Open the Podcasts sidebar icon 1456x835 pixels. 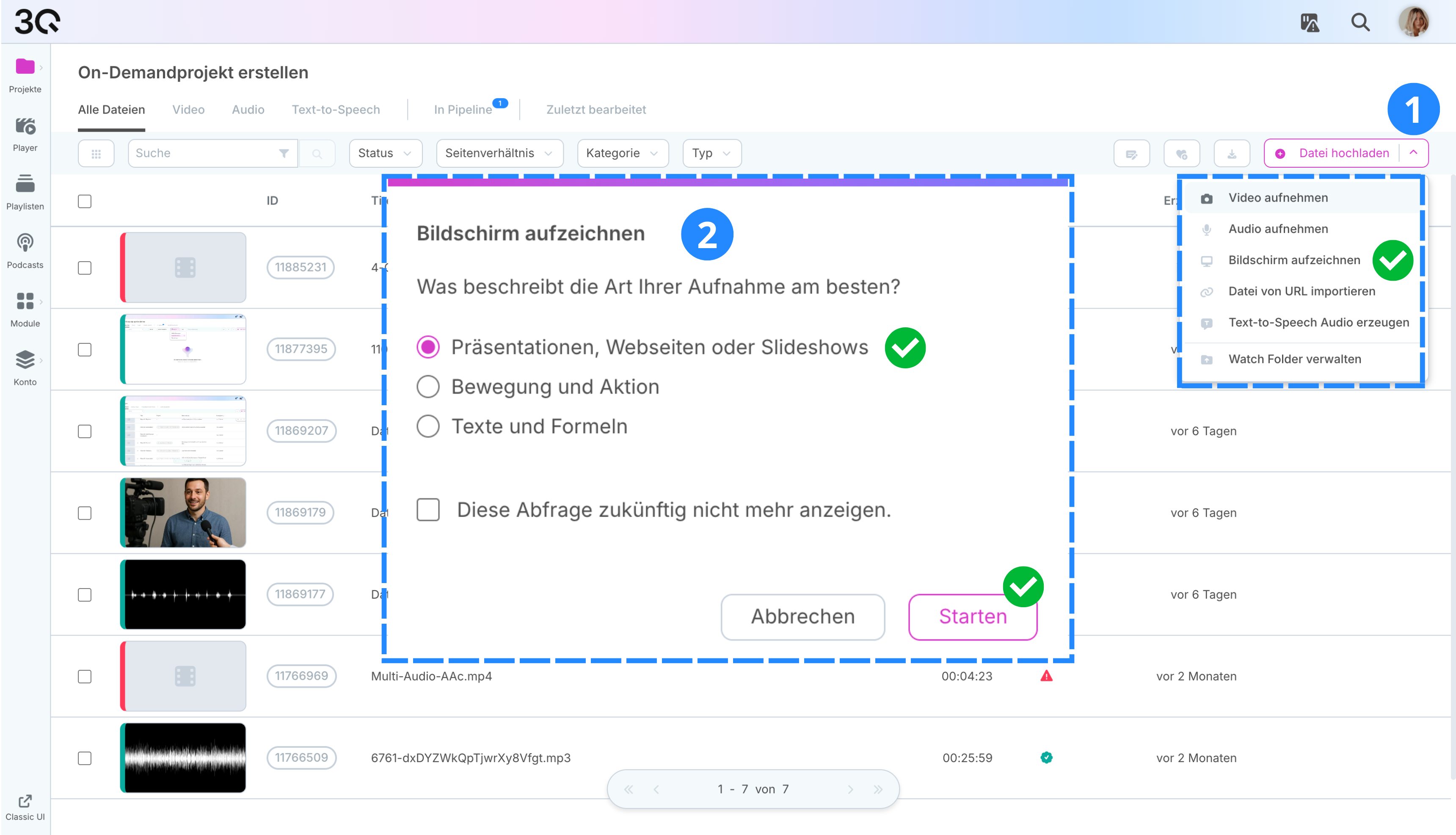click(x=25, y=243)
